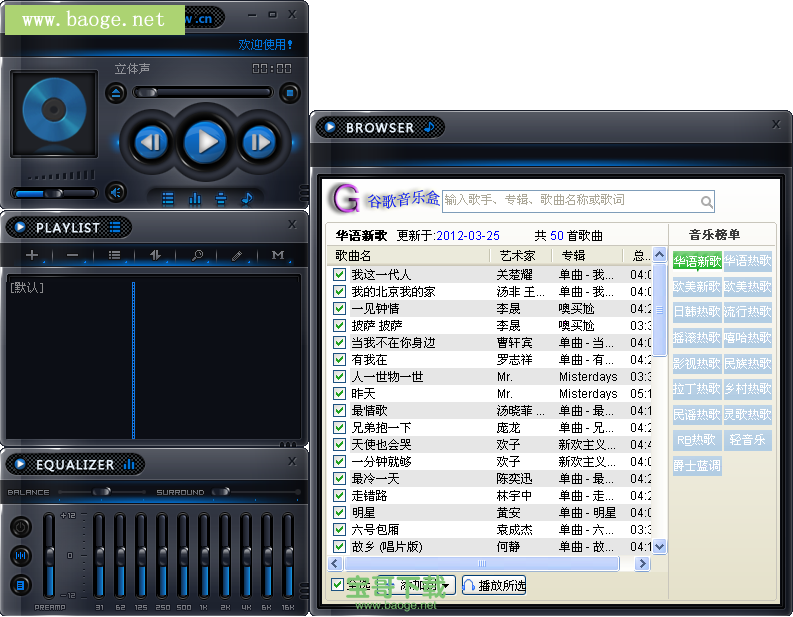
Task: Uncheck the song 天使也会哭
Action: pyautogui.click(x=339, y=445)
